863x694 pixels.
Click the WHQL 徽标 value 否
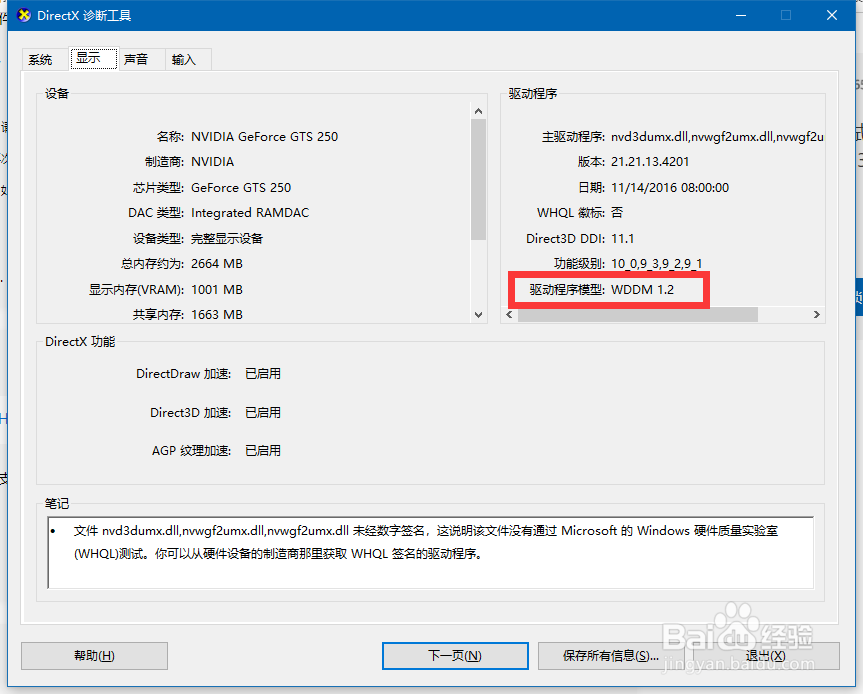click(x=617, y=213)
